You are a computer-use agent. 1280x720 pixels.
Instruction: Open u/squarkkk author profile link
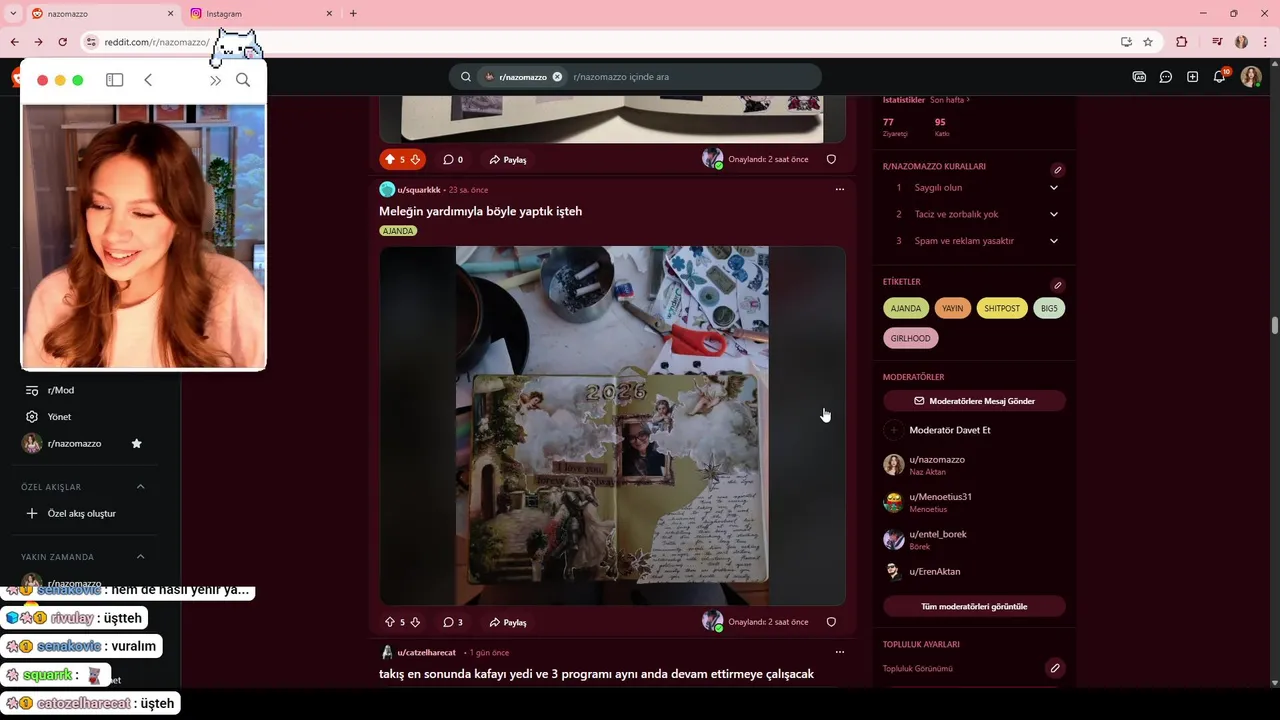tap(419, 189)
